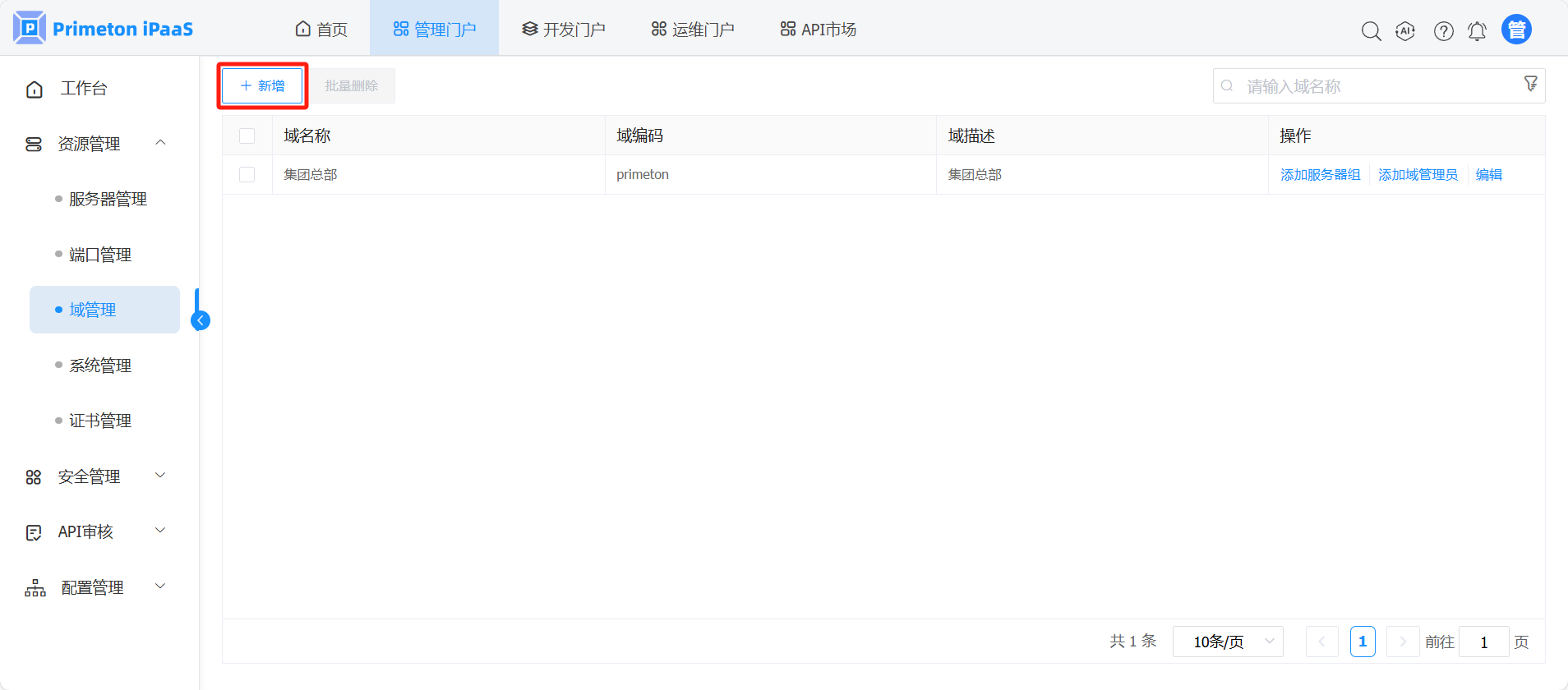Screen dimensions: 1568x690
Task: Open the notification bell
Action: [x=1477, y=31]
